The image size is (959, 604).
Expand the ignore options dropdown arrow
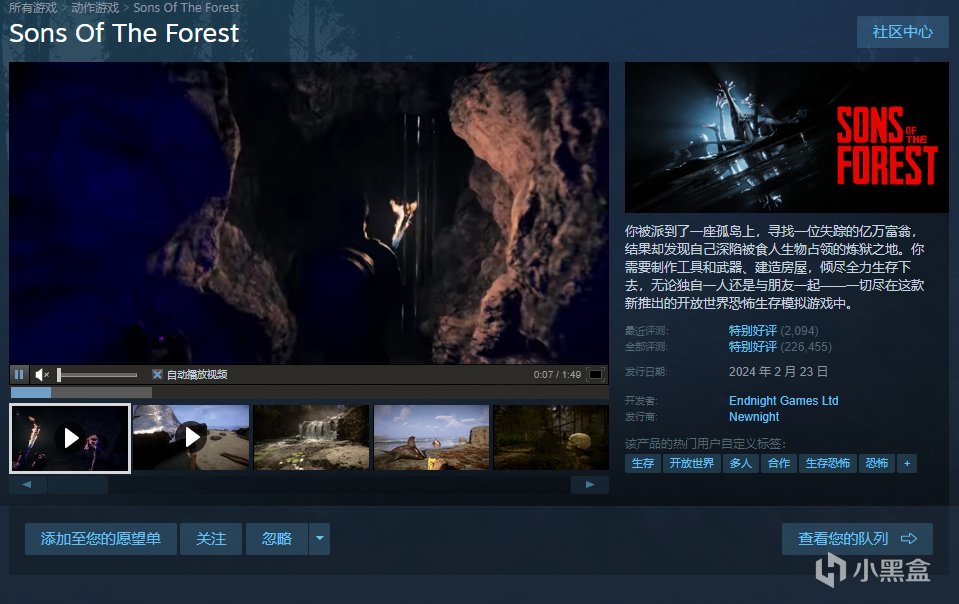point(319,539)
